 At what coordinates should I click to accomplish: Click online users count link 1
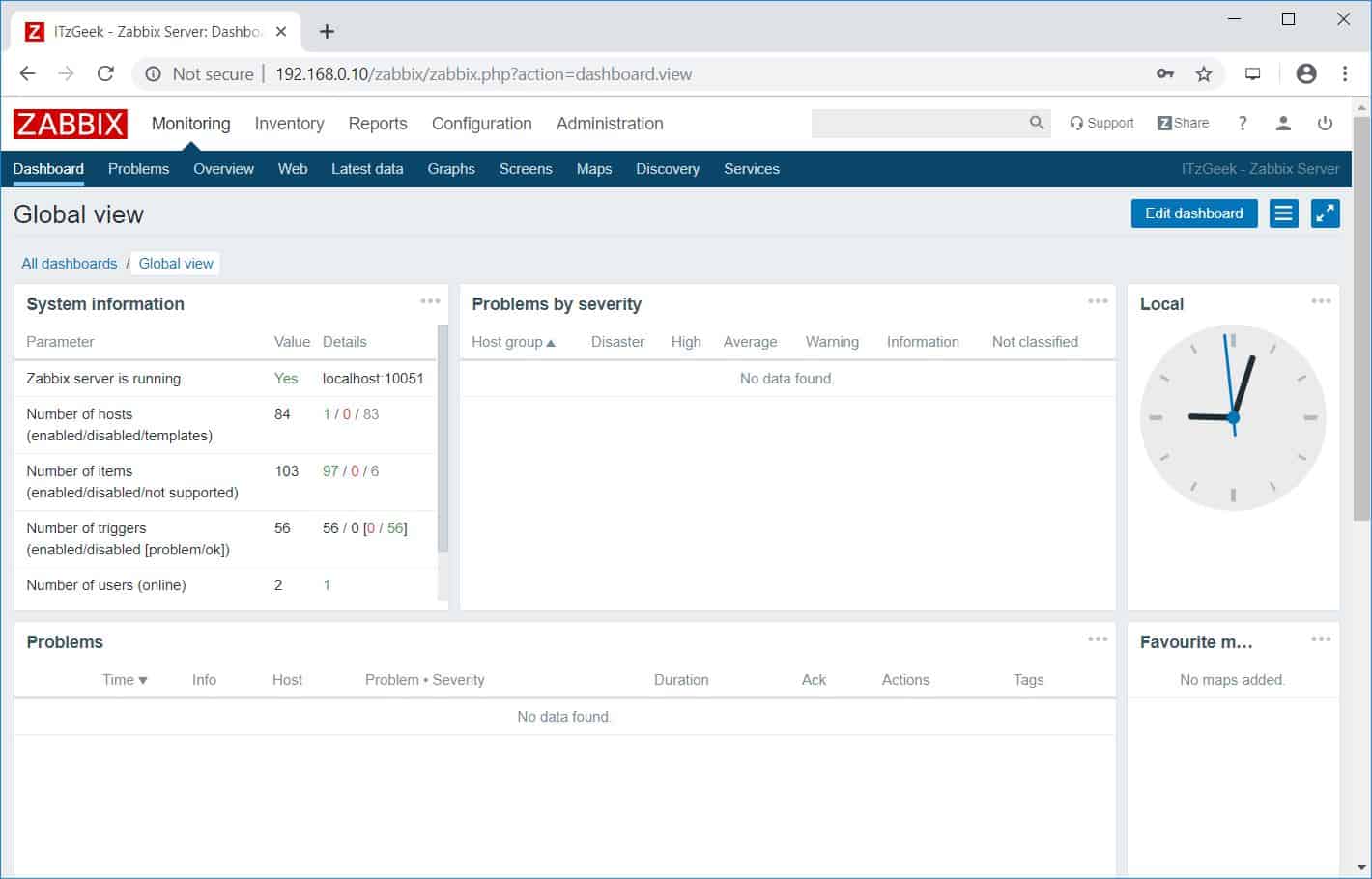click(x=327, y=585)
